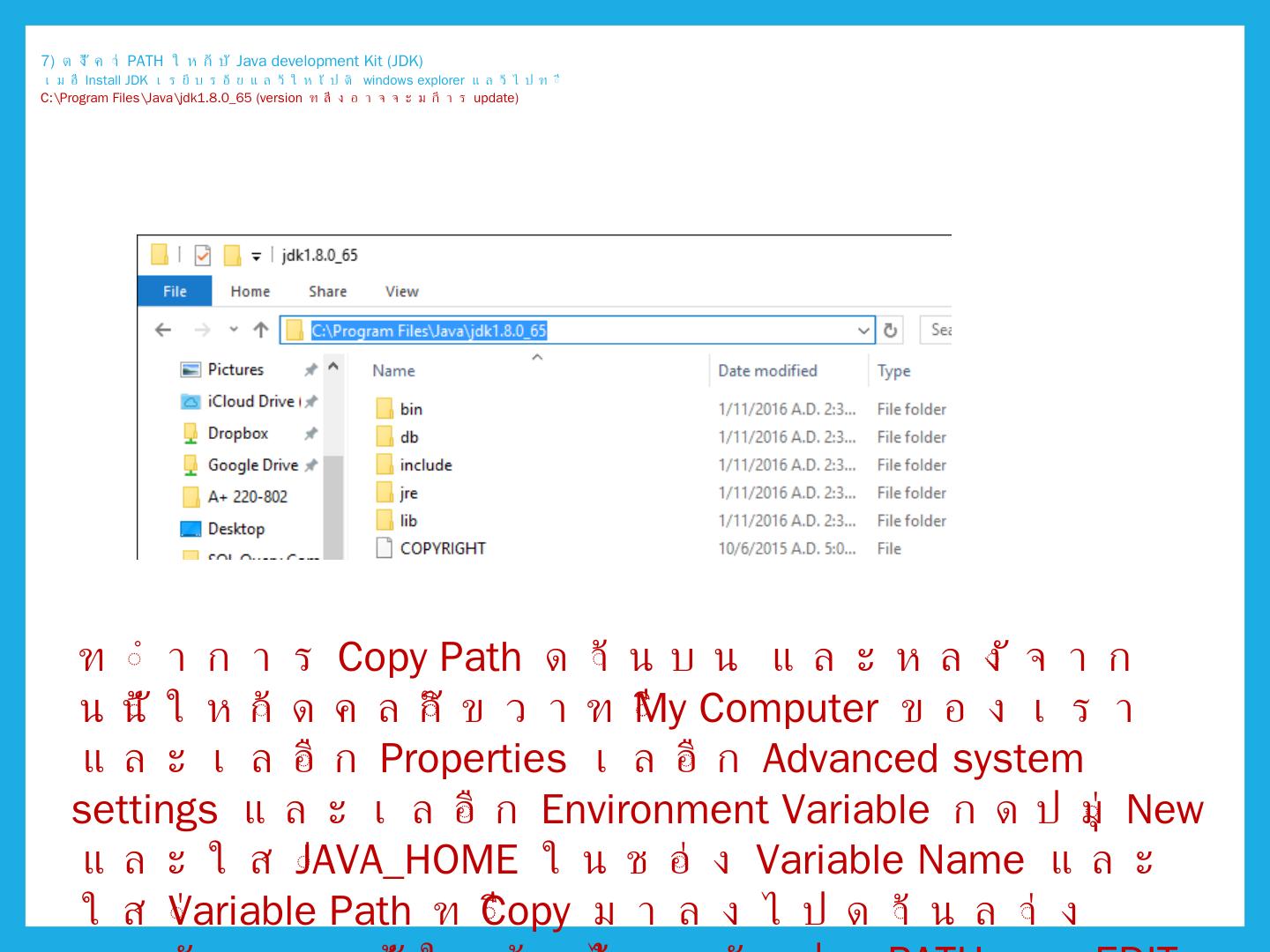The width and height of the screenshot is (1270, 952).
Task: Click the pin icon beside iCloud Drive
Action: (310, 402)
